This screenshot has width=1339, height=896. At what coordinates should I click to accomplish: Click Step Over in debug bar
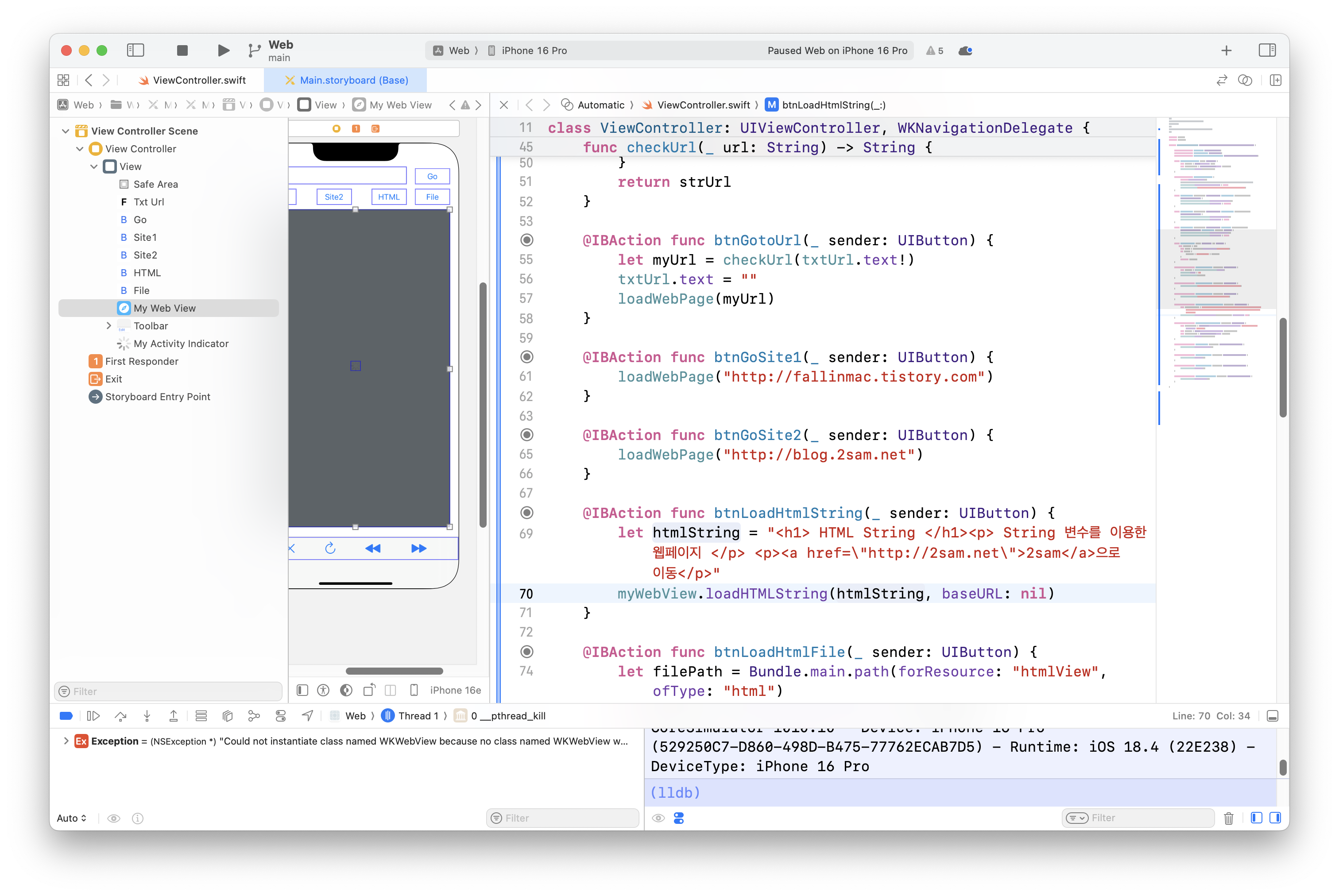[120, 715]
